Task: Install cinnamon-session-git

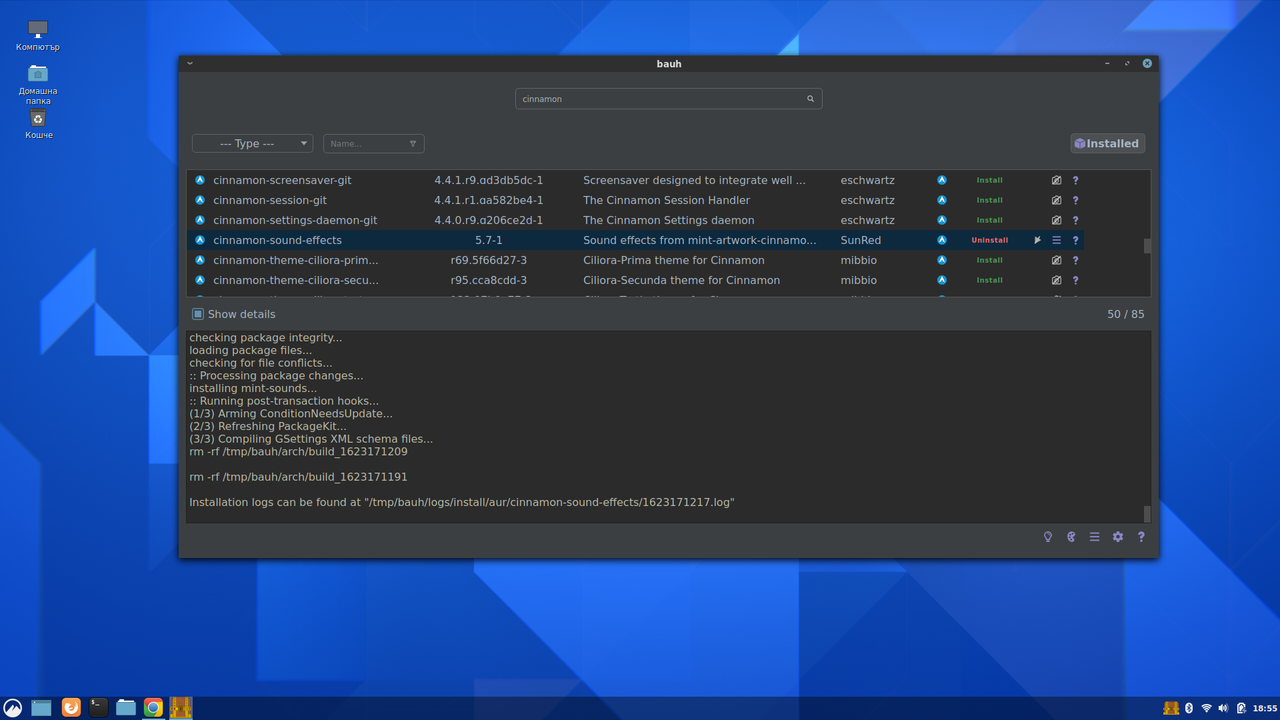Action: (989, 200)
